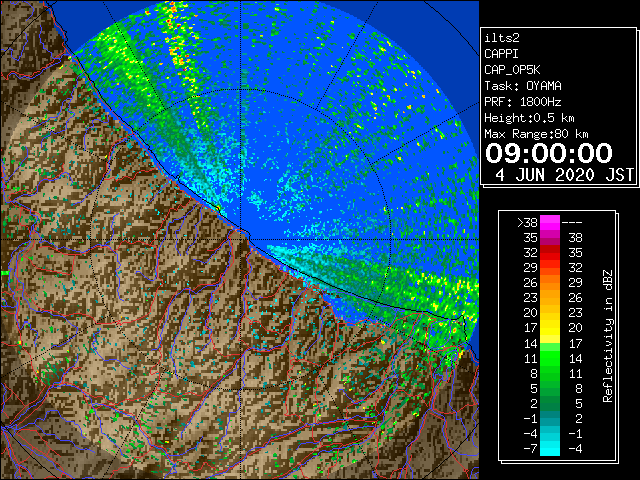Click the CAP_OP5K text
Screen dimensions: 640x480
pyautogui.click(x=512, y=70)
